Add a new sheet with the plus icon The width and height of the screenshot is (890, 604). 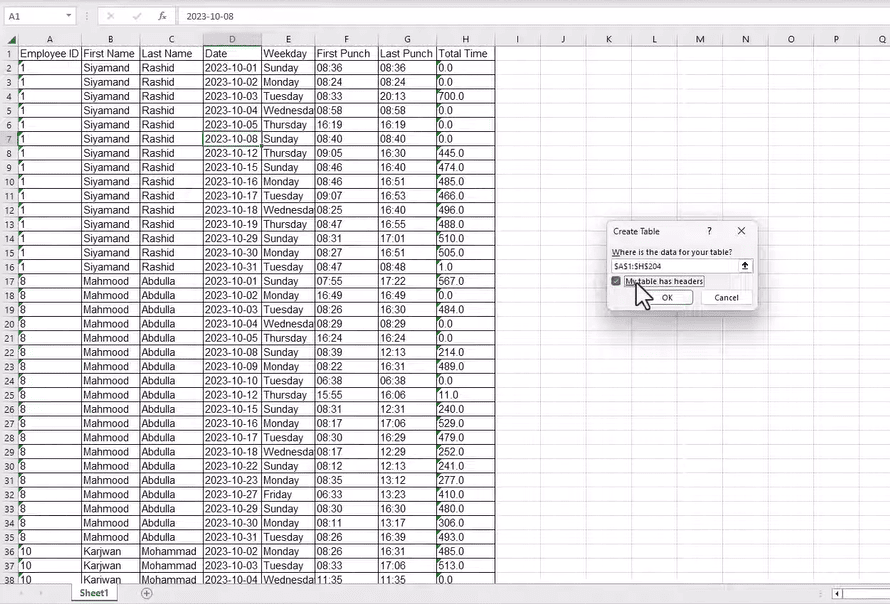tap(147, 593)
